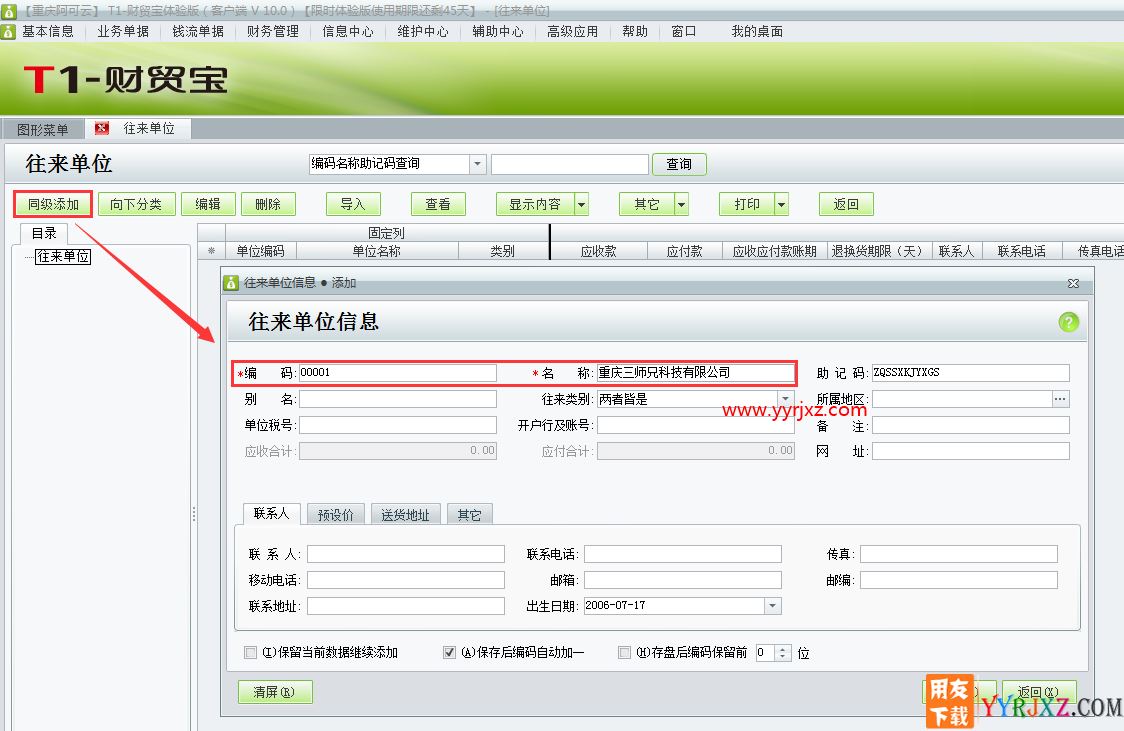Click the 删除 toolbar button
Viewport: 1124px width, 731px height.
point(268,204)
